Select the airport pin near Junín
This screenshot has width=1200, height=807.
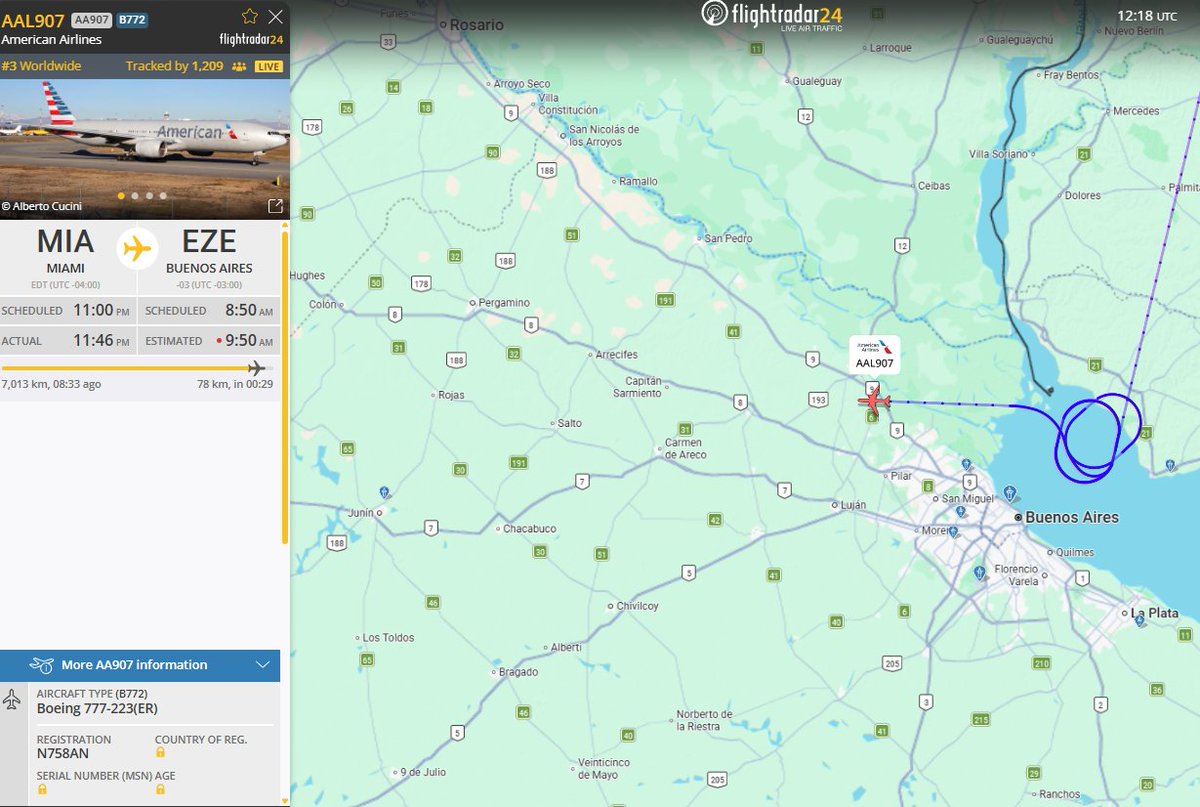(385, 492)
